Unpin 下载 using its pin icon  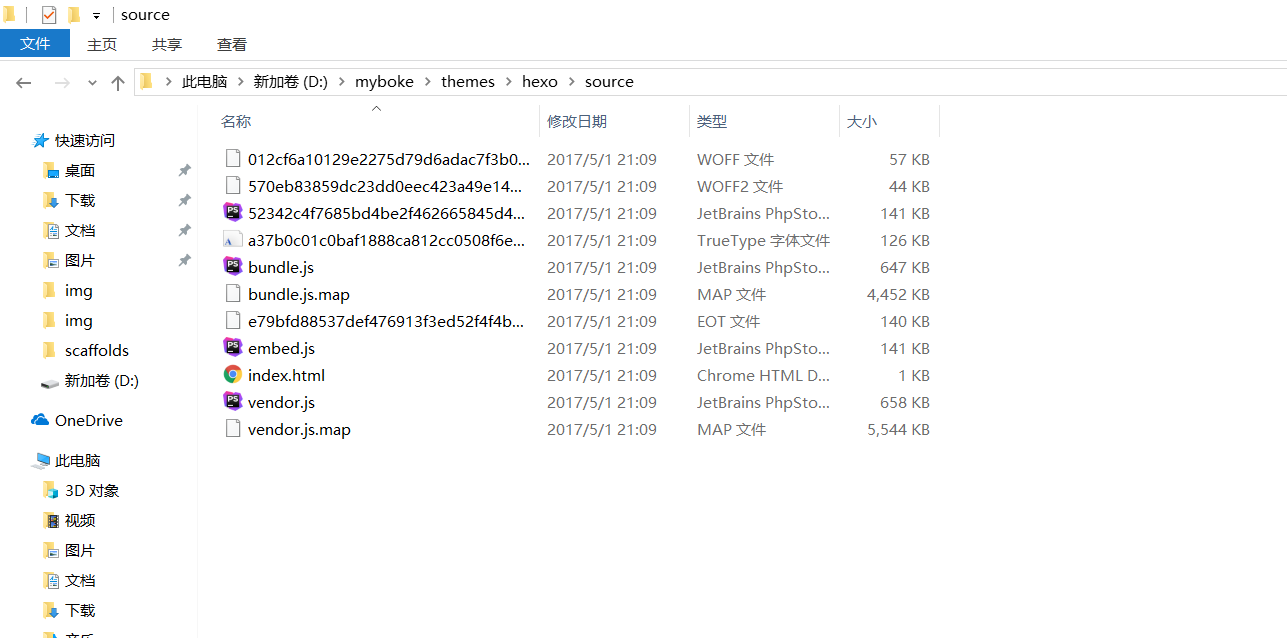(184, 201)
